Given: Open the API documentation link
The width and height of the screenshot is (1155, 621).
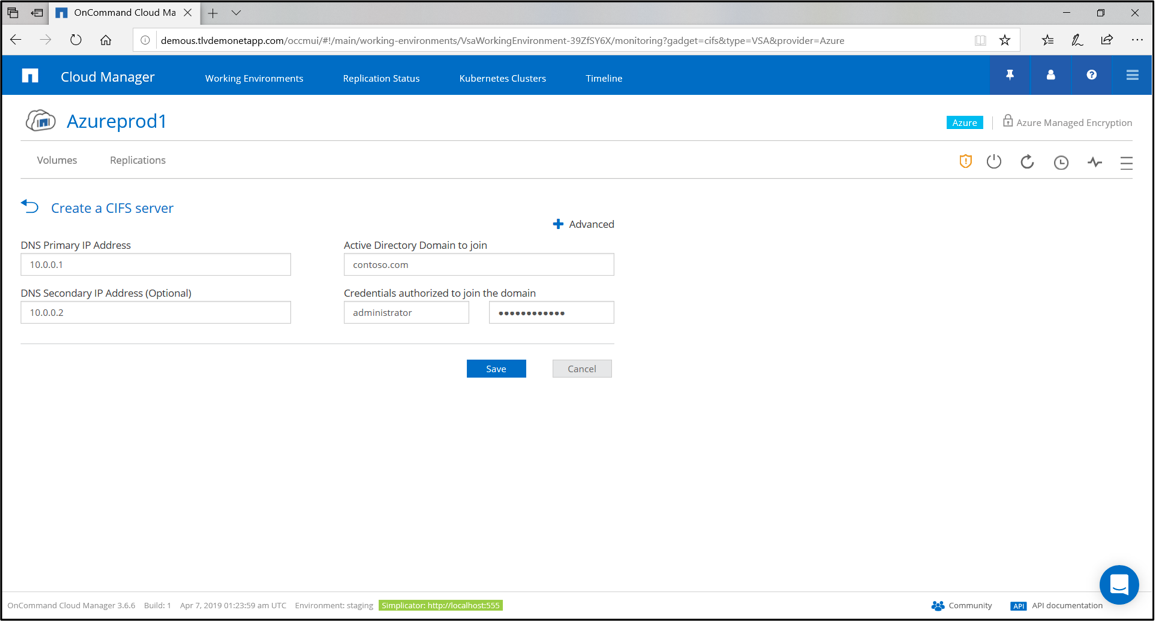Looking at the screenshot, I should 1066,605.
